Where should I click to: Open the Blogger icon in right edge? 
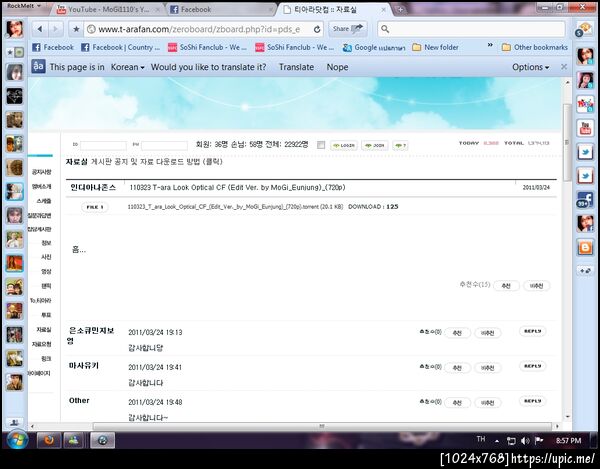point(585,248)
